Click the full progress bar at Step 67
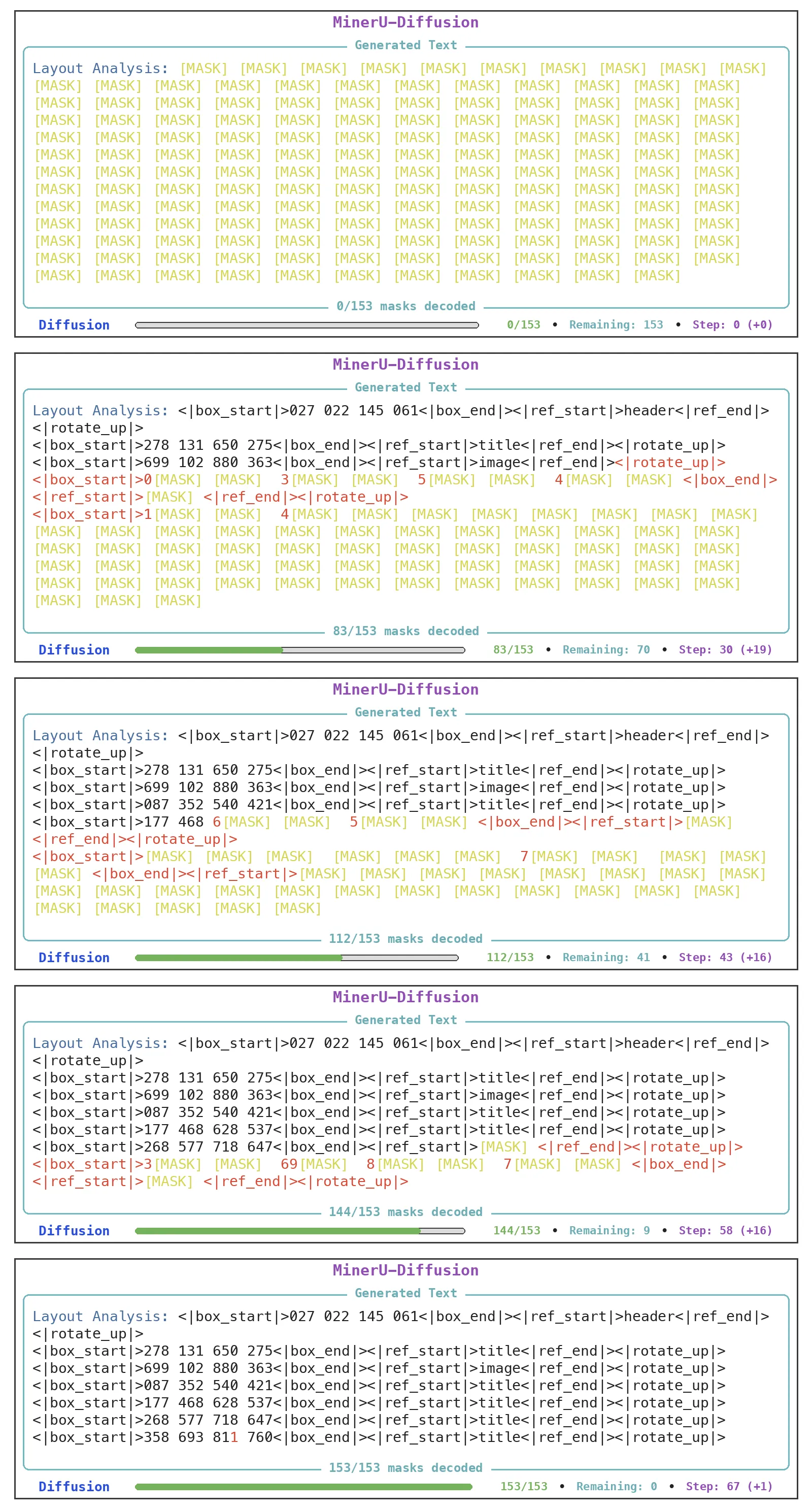Viewport: 812px width, 1509px height. [x=303, y=1486]
